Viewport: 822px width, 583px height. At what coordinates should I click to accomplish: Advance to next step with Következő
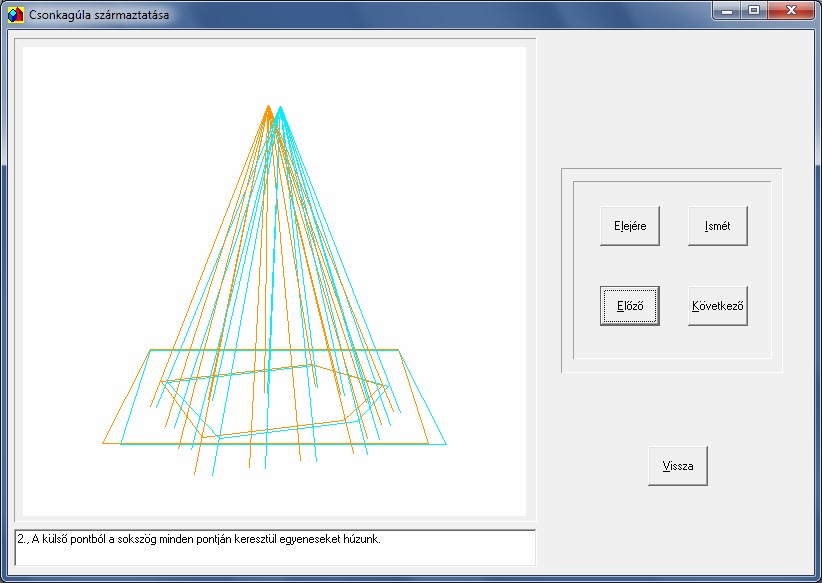[x=717, y=306]
